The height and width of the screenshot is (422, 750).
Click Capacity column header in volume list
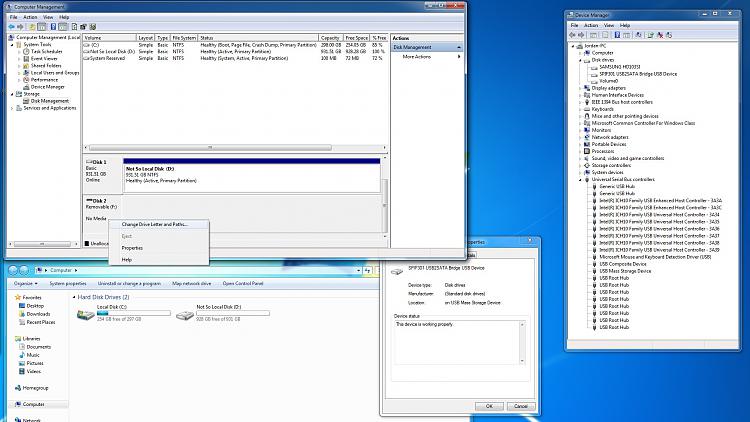[x=331, y=38]
